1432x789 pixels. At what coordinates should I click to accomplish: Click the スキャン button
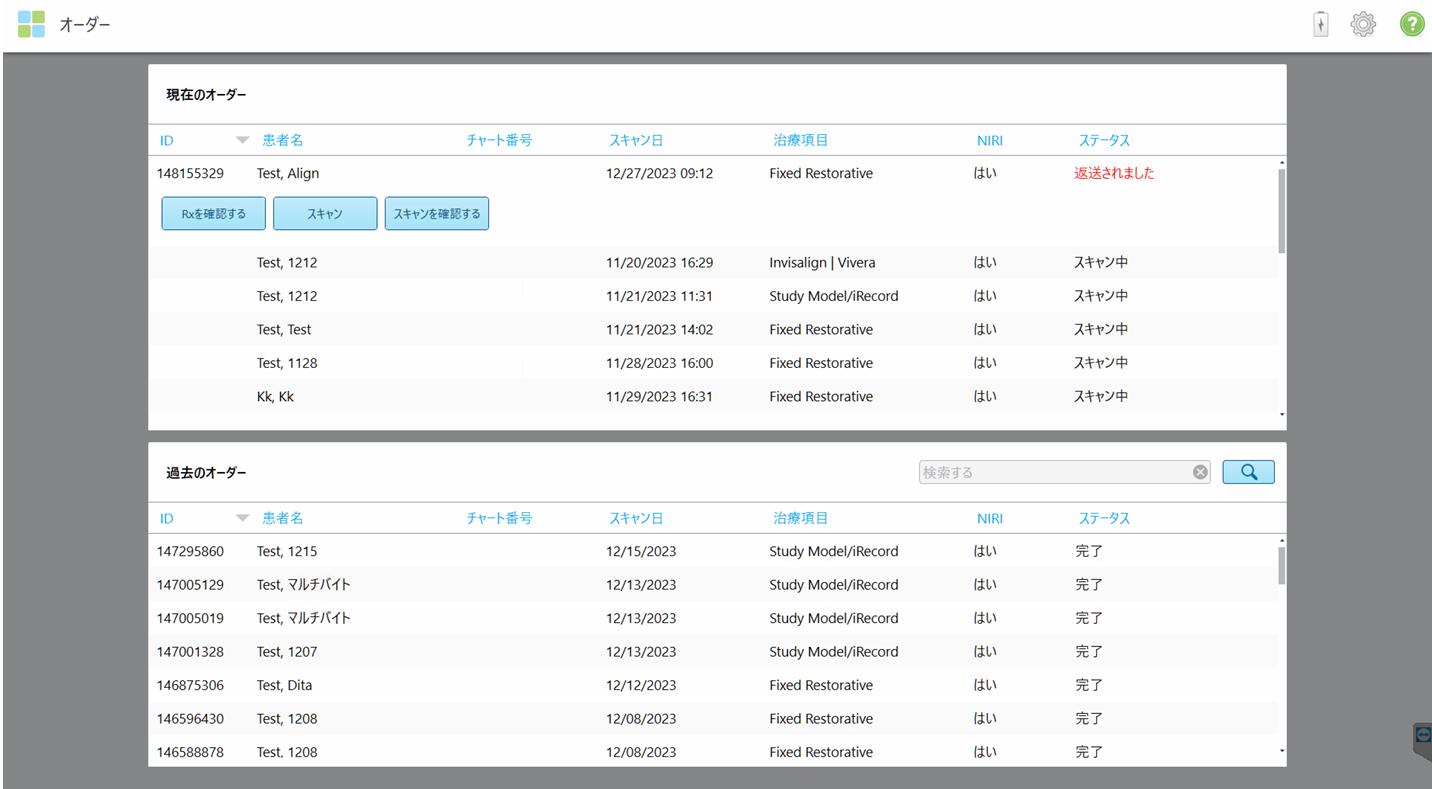[325, 213]
